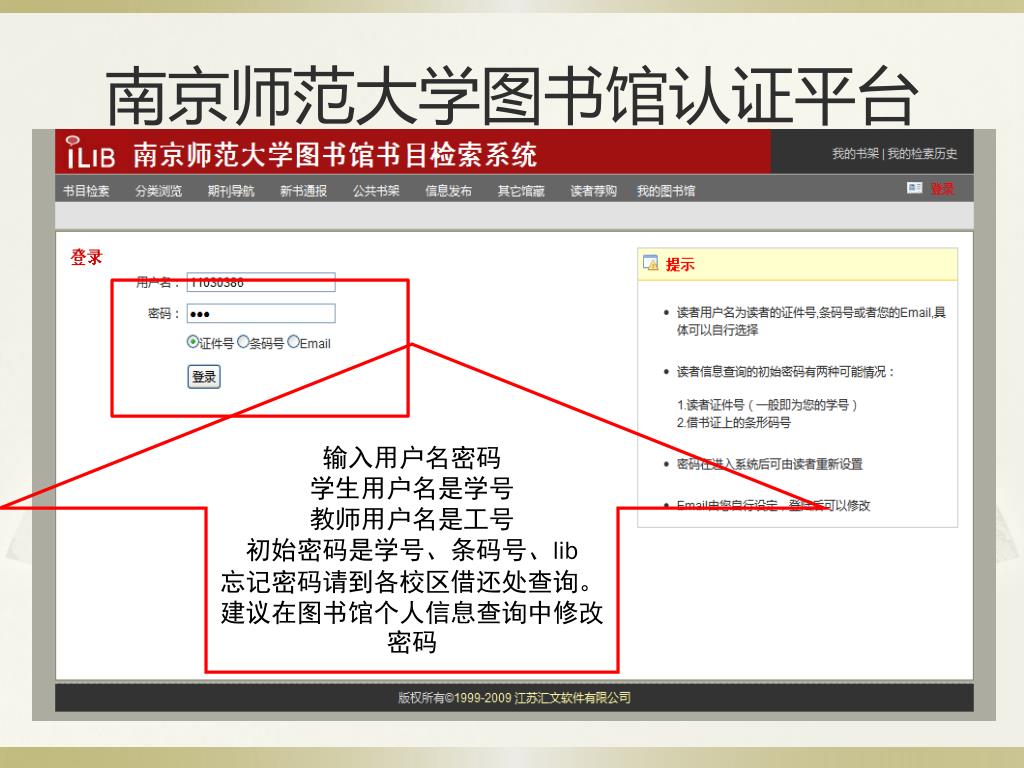This screenshot has height=768, width=1024.
Task: Open 我的图书馆 menu item
Action: point(665,191)
